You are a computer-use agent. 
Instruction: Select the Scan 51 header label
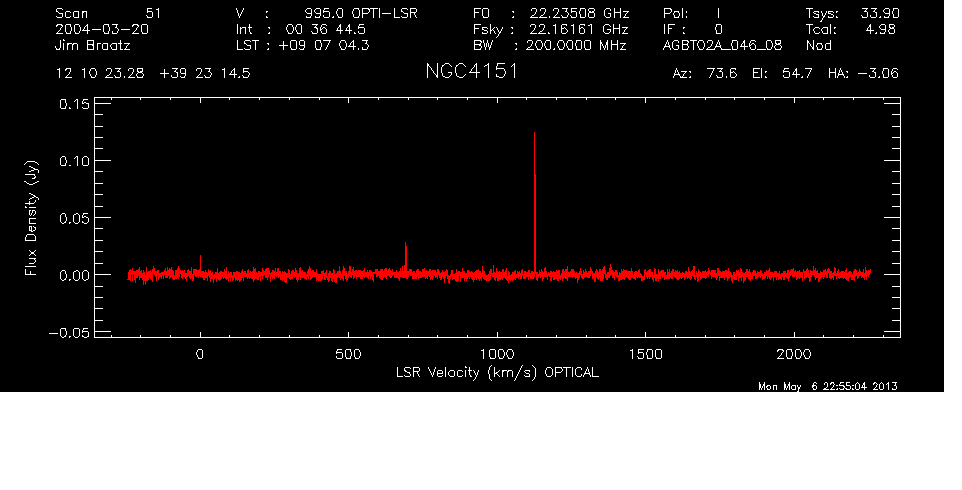click(x=109, y=13)
